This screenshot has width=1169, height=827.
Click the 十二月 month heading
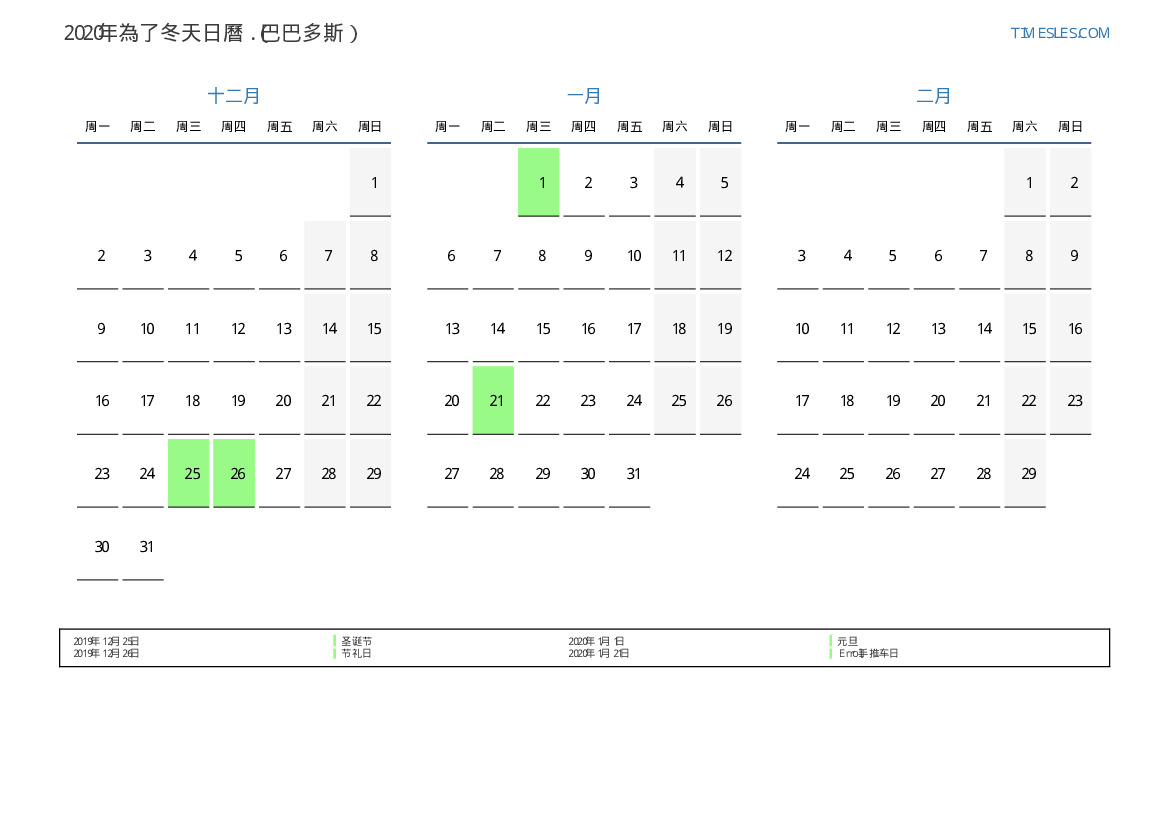point(234,96)
